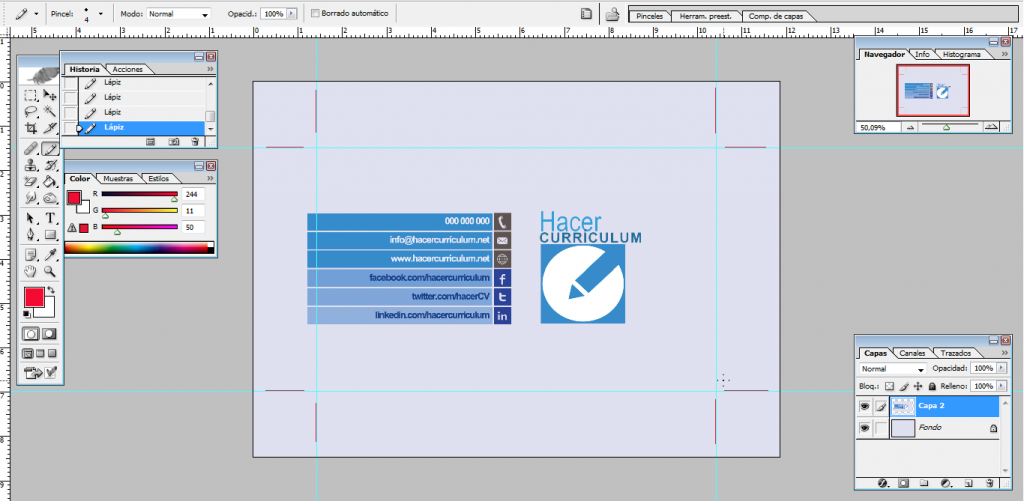
Task: Select the Lasso tool
Action: coord(30,111)
